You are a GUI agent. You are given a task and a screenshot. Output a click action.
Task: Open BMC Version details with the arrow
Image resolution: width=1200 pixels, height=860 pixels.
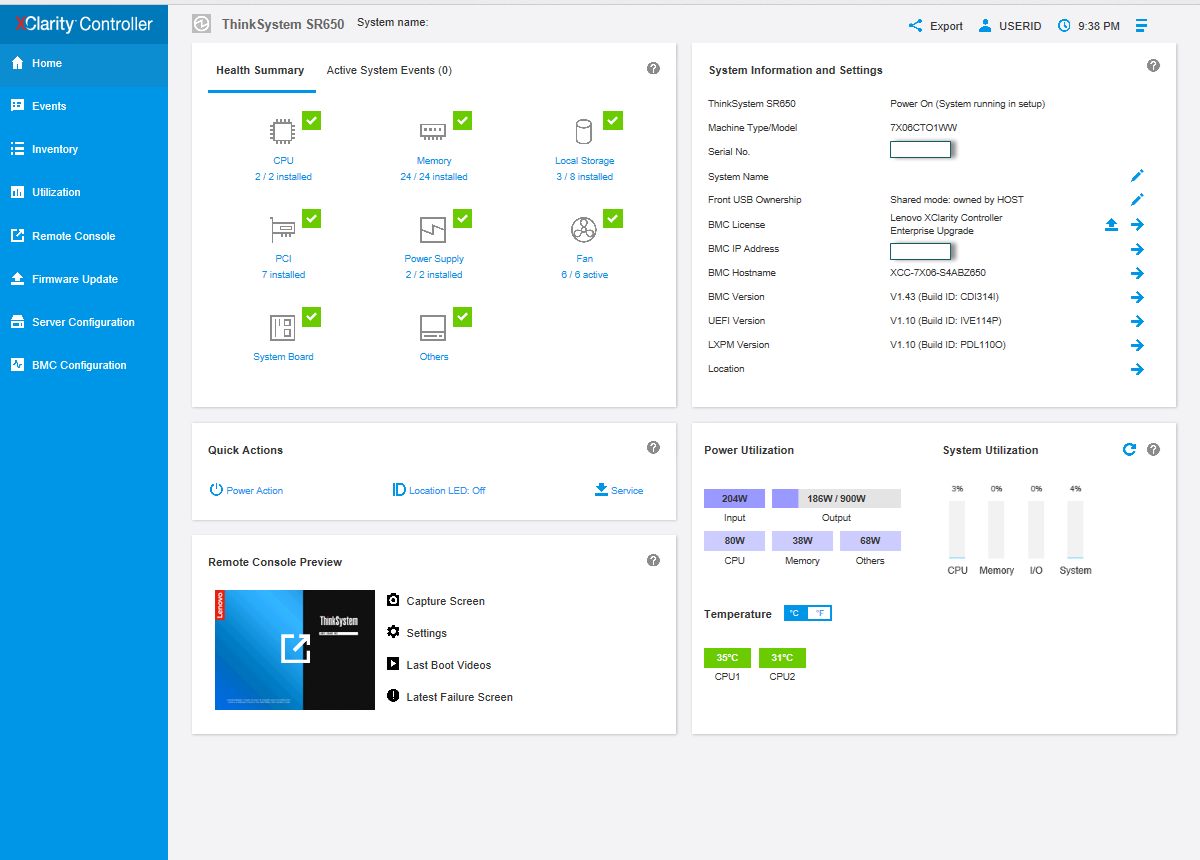1137,297
